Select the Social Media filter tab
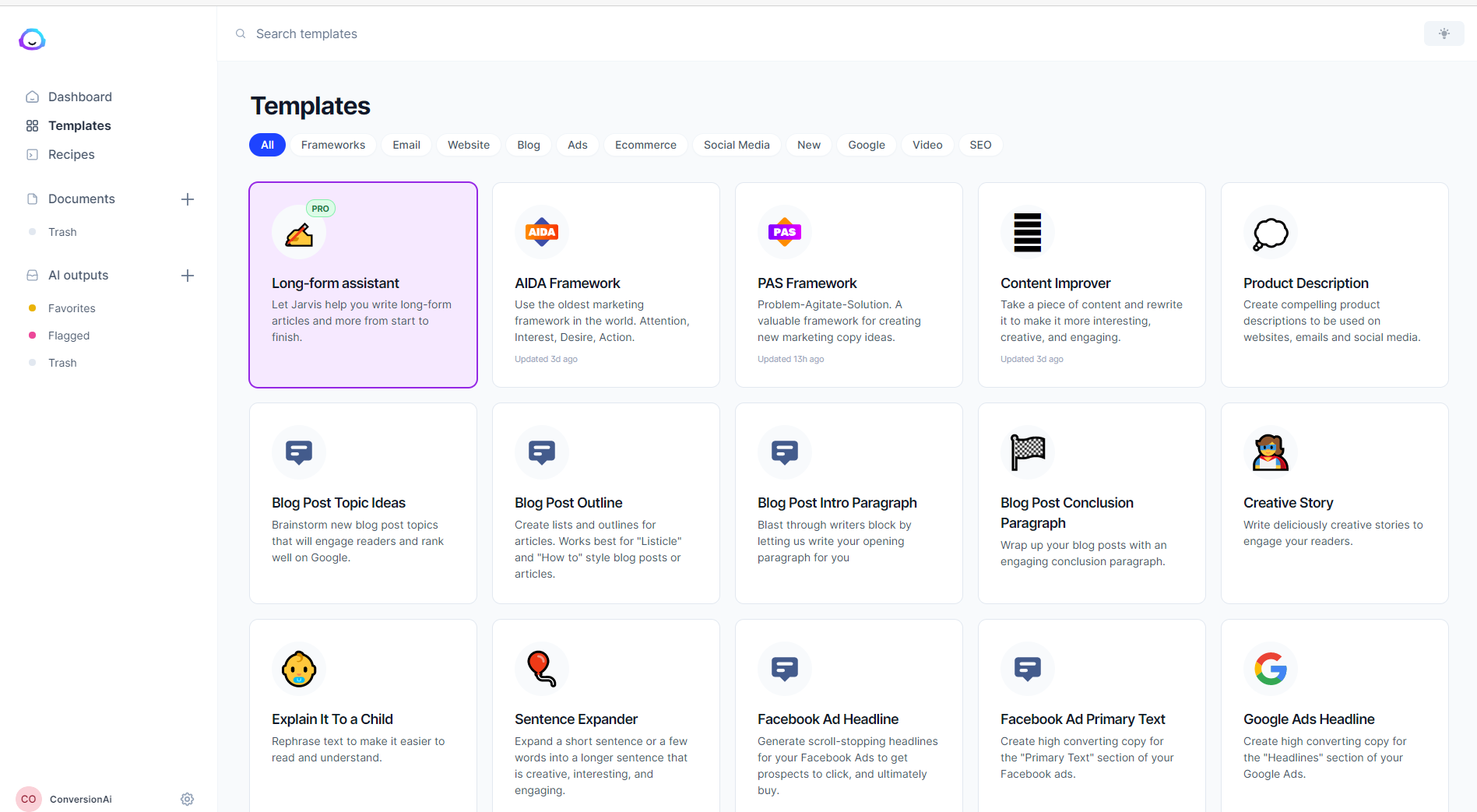The height and width of the screenshot is (812, 1477). 736,145
